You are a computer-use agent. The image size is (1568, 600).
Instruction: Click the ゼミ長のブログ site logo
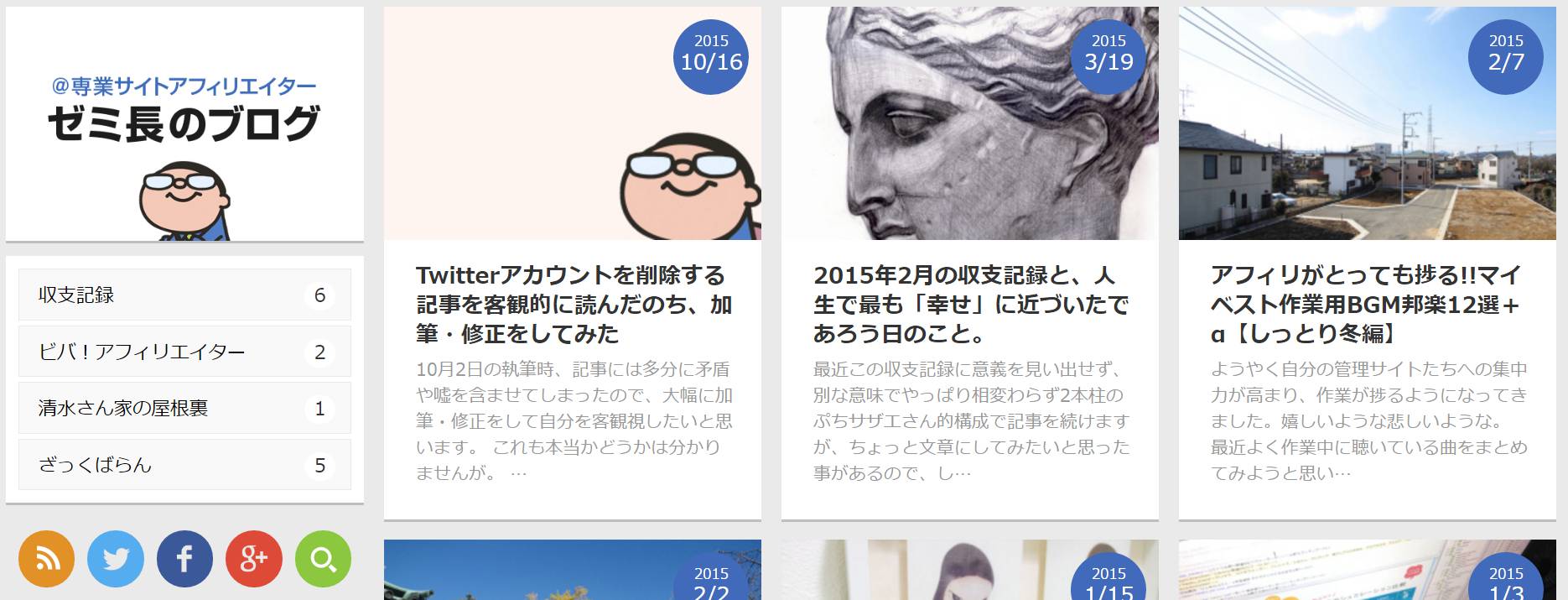click(184, 124)
